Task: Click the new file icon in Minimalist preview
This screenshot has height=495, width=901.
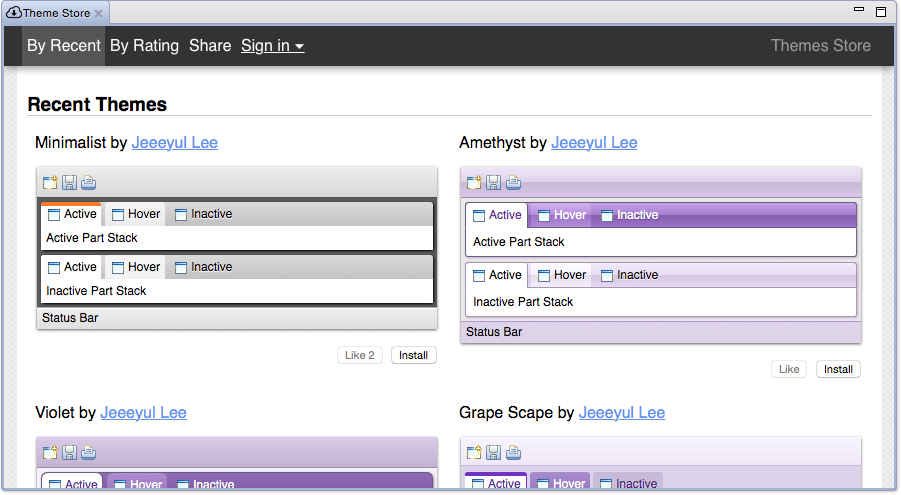Action: coord(50,182)
